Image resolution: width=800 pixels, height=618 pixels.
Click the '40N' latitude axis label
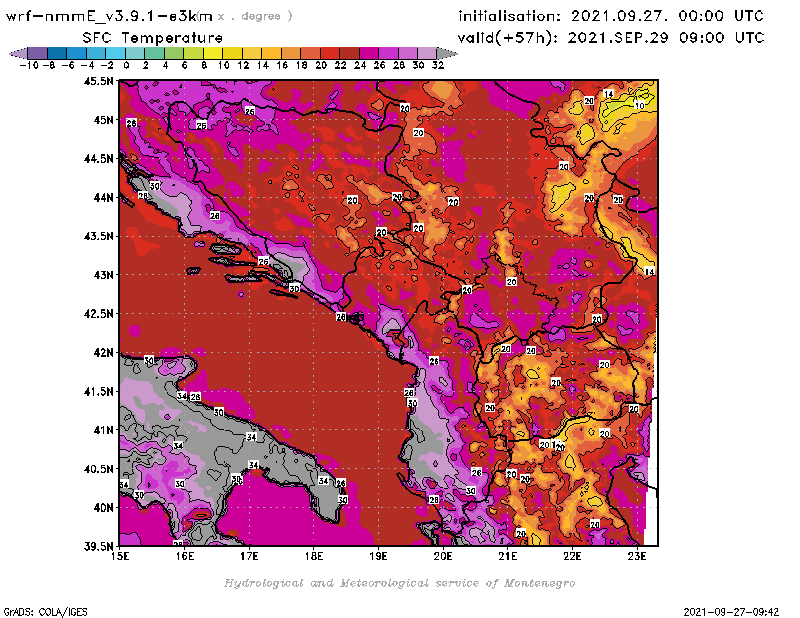tap(104, 508)
